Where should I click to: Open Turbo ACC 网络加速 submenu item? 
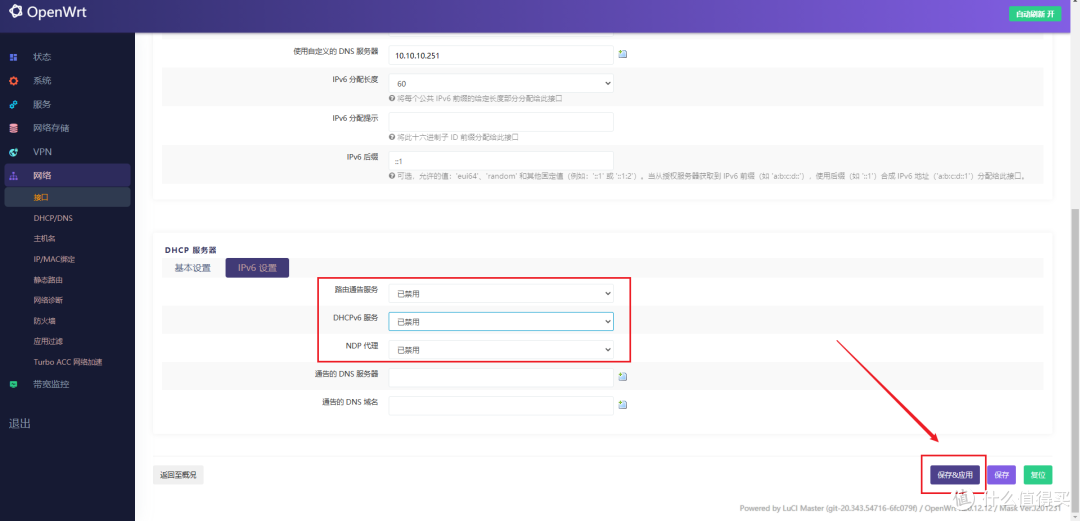point(67,362)
